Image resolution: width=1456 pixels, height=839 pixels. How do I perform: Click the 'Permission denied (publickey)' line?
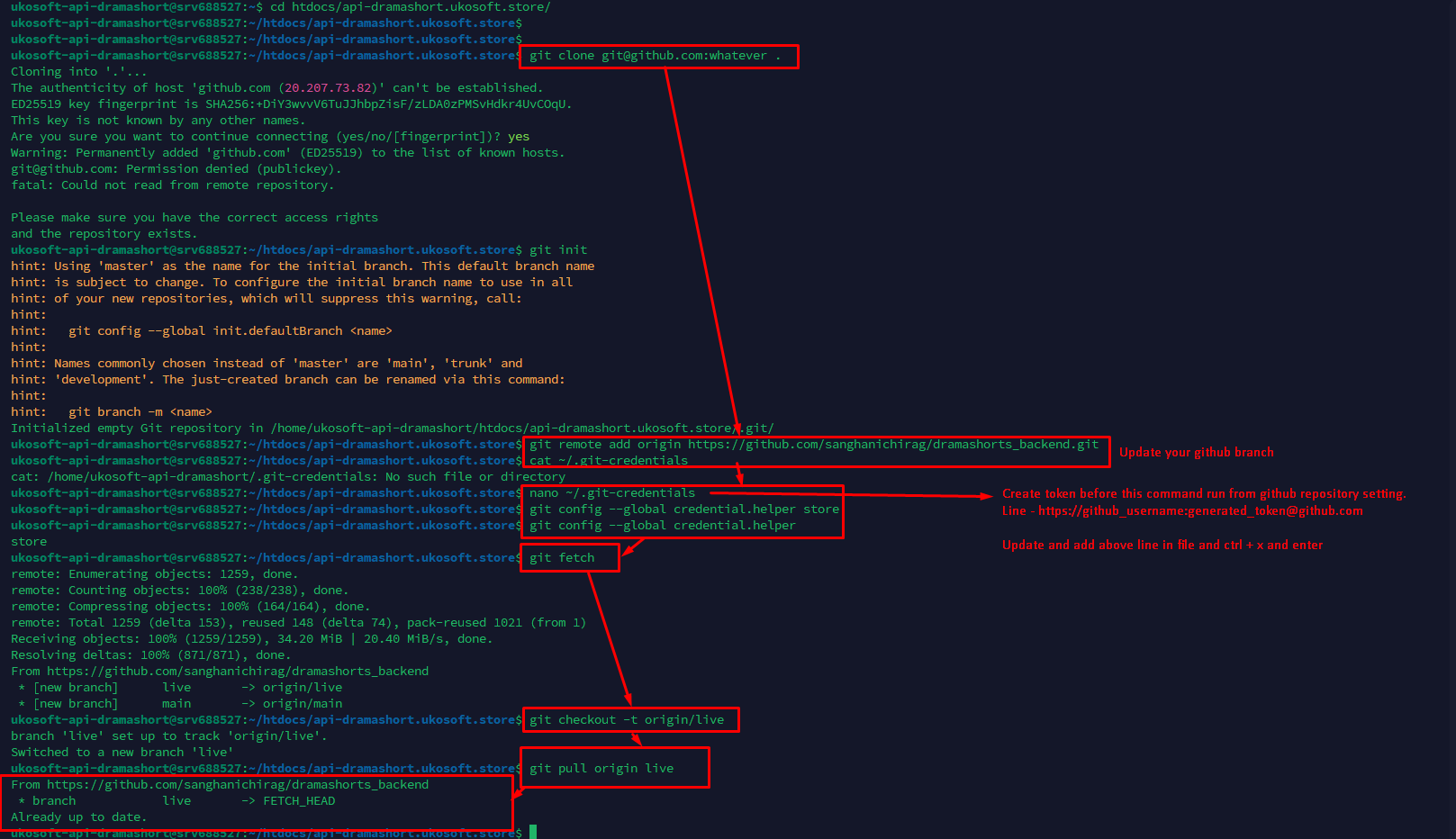176,169
